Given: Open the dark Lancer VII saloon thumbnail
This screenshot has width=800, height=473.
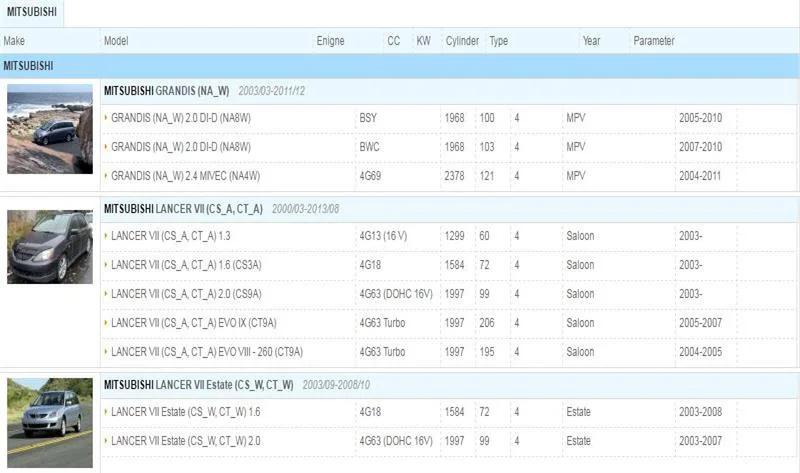Looking at the screenshot, I should point(50,247).
